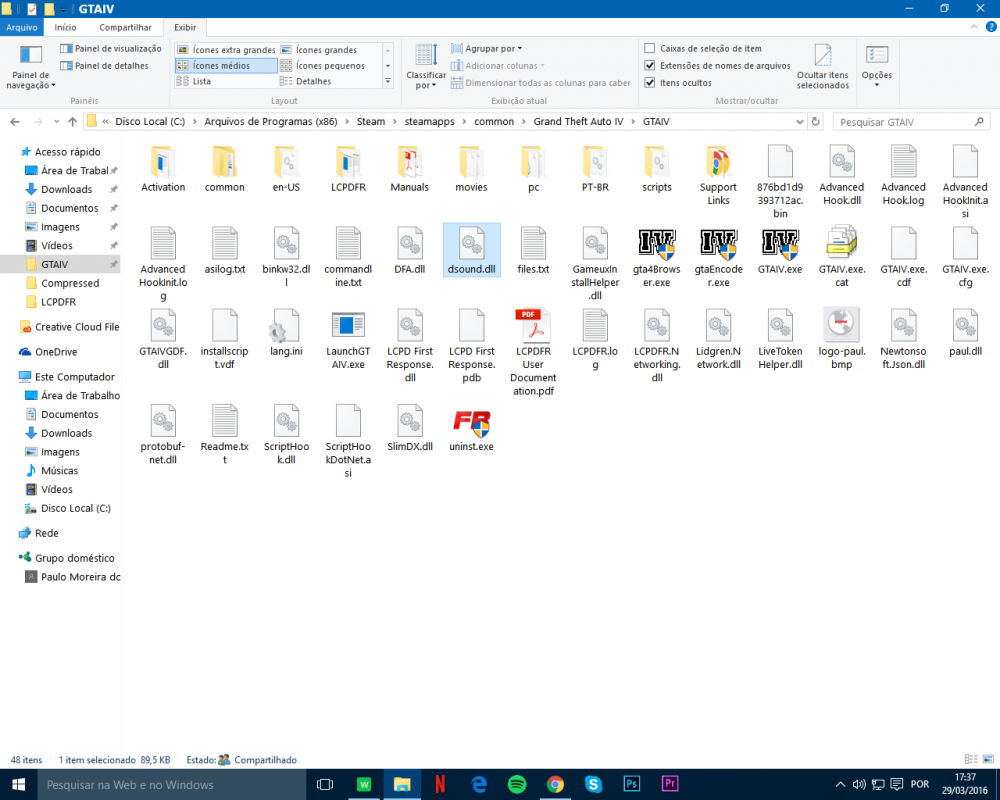Select Detalhes layout option
Screen dimensions: 1000x800
point(306,82)
